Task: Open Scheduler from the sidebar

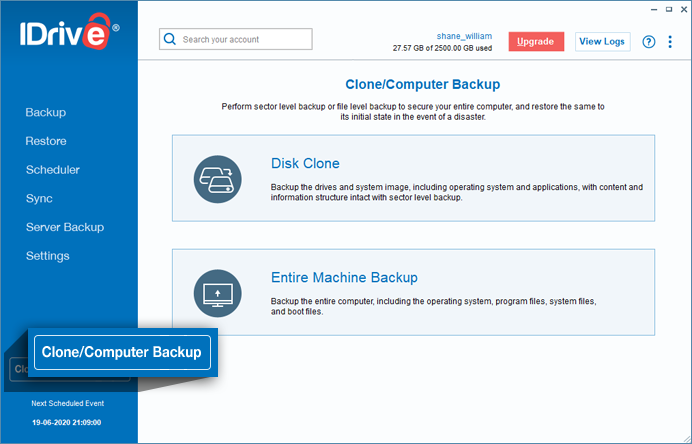Action: pyautogui.click(x=53, y=169)
